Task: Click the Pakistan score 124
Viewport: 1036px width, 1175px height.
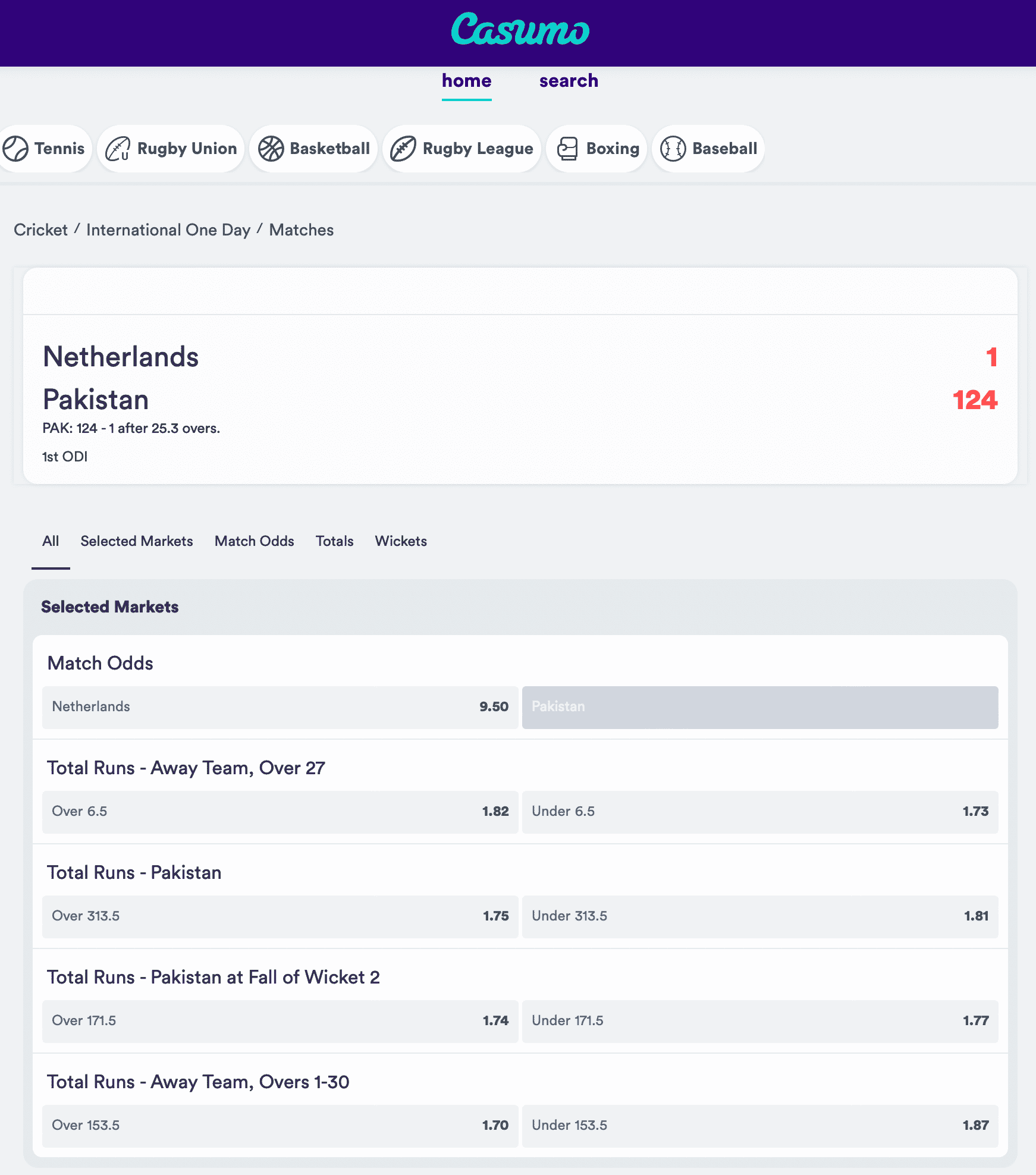Action: click(x=975, y=400)
